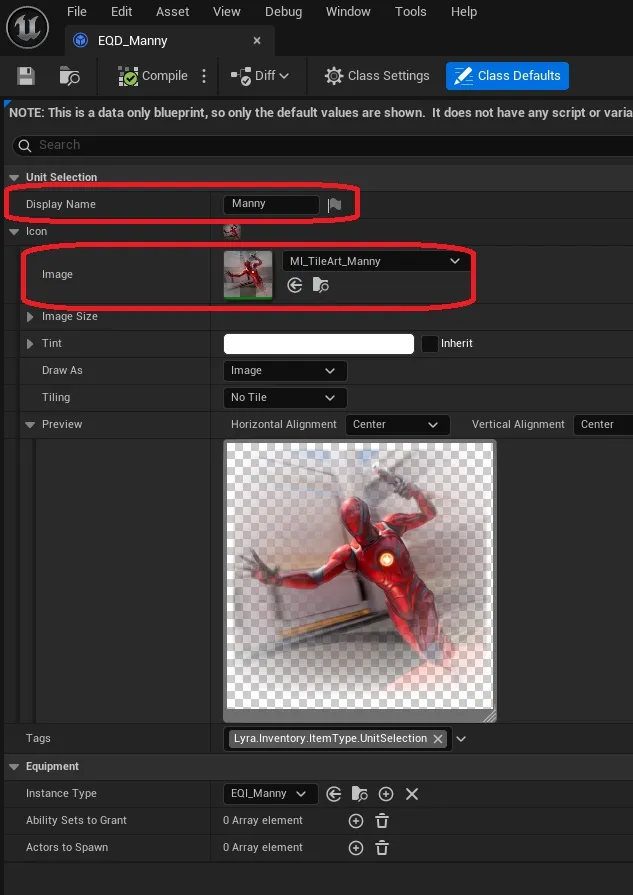Screen dimensions: 633x895
Task: Click the Display Name field containing Manny
Action: click(271, 204)
